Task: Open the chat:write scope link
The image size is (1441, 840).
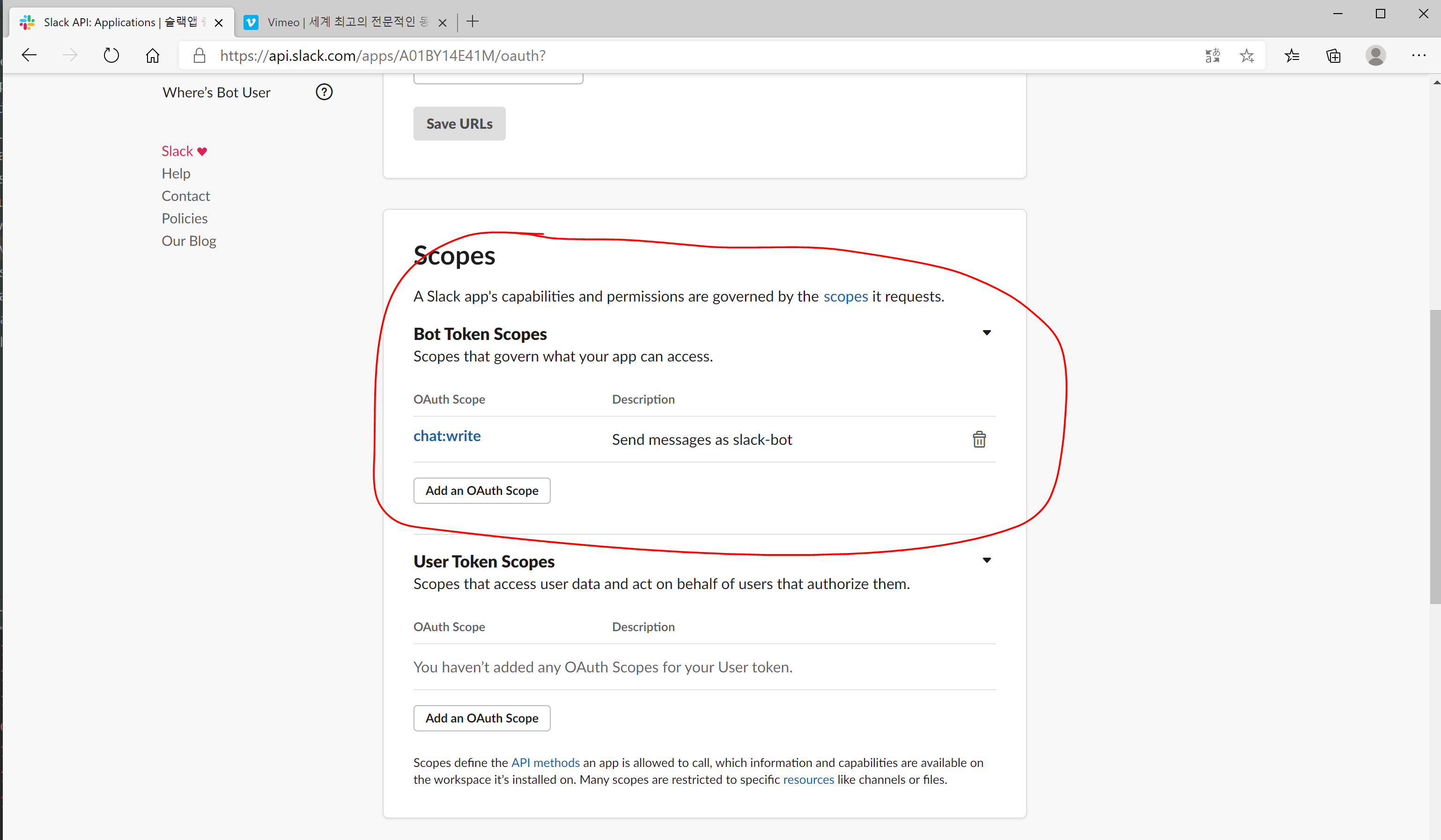Action: coord(447,436)
